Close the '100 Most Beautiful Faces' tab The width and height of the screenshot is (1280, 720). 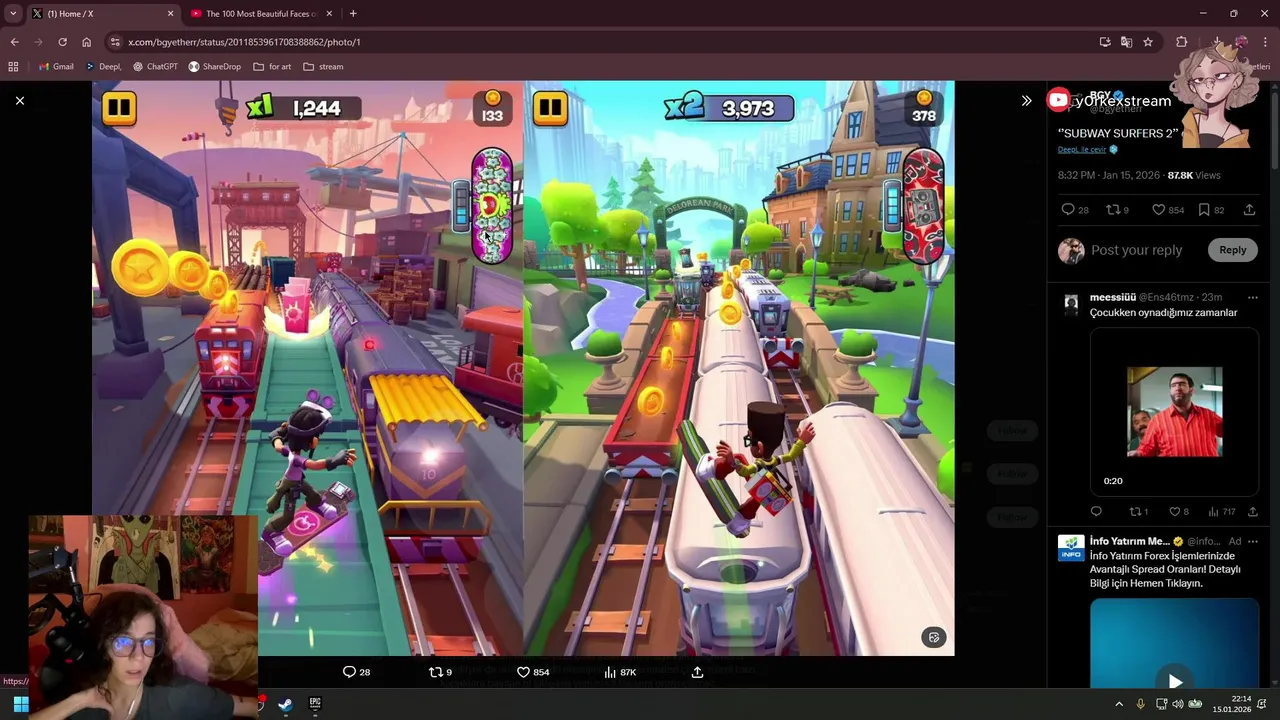point(328,14)
